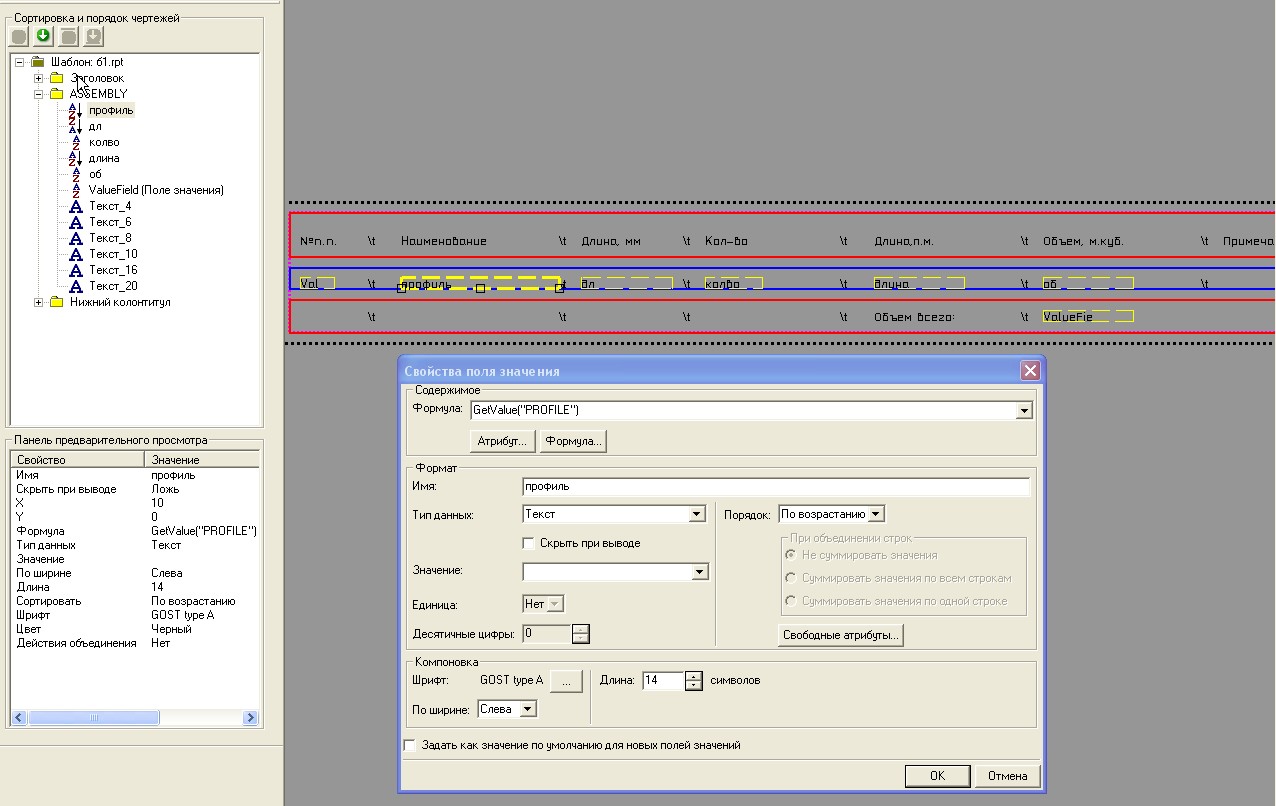Select ValueField (Поле значения) field icon
The width and height of the screenshot is (1276, 806).
tap(75, 190)
